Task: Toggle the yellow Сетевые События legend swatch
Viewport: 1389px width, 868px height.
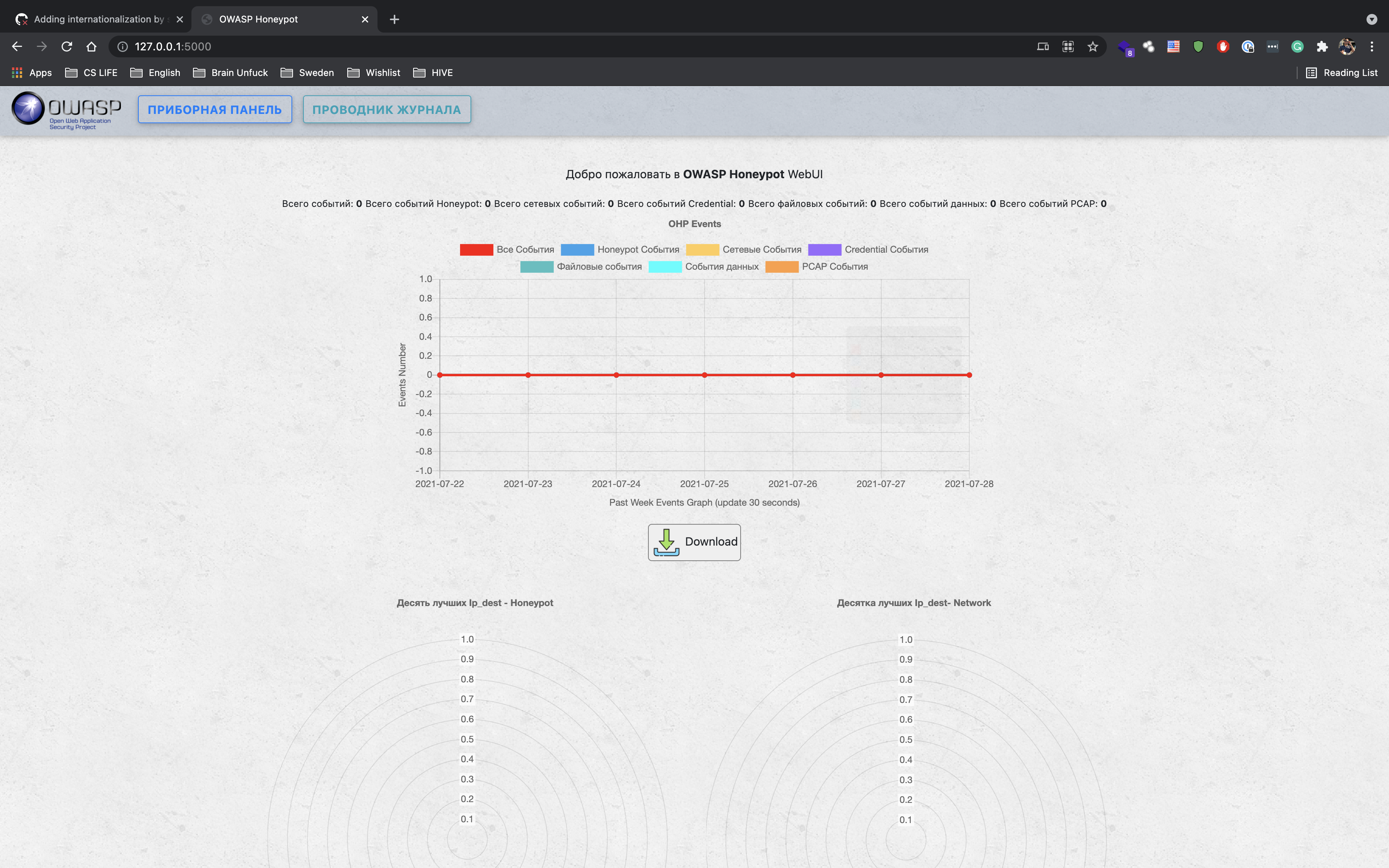Action: pos(702,250)
